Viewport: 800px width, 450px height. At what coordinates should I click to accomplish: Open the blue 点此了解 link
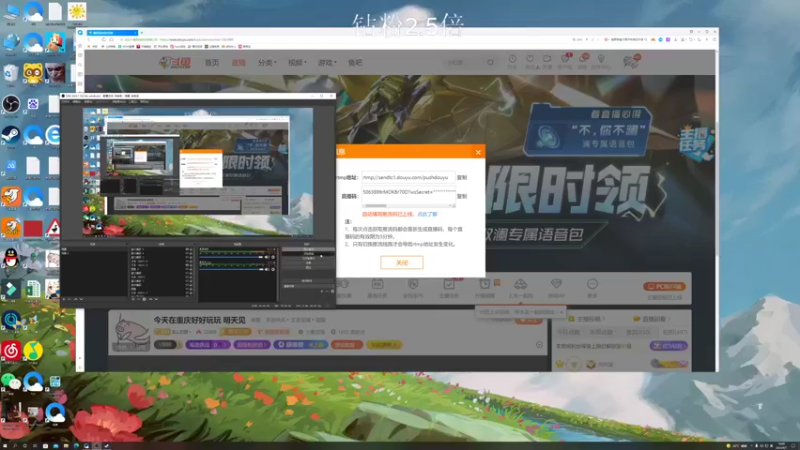coord(427,214)
